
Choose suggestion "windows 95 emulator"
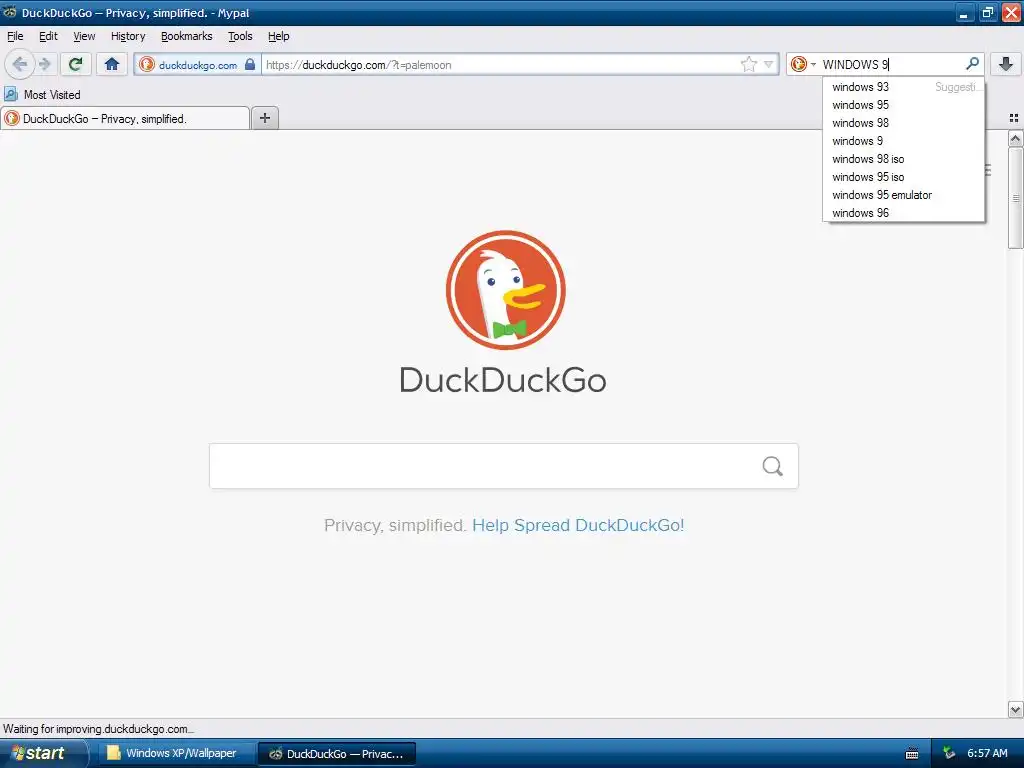tap(904, 195)
